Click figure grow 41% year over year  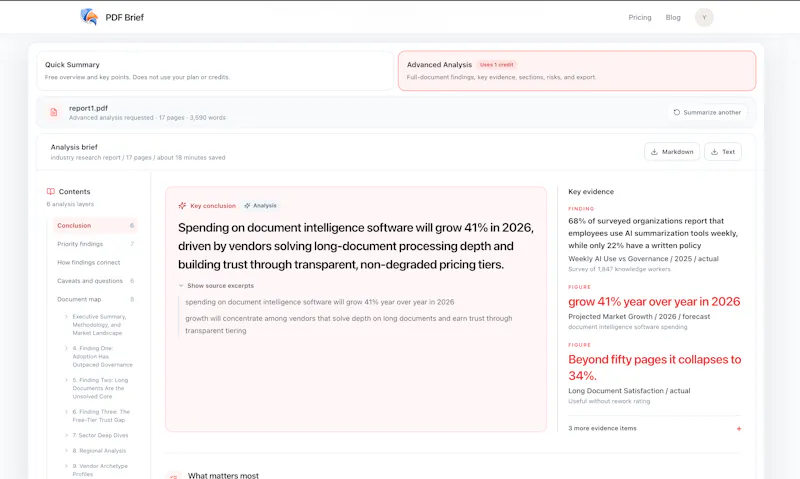click(654, 301)
